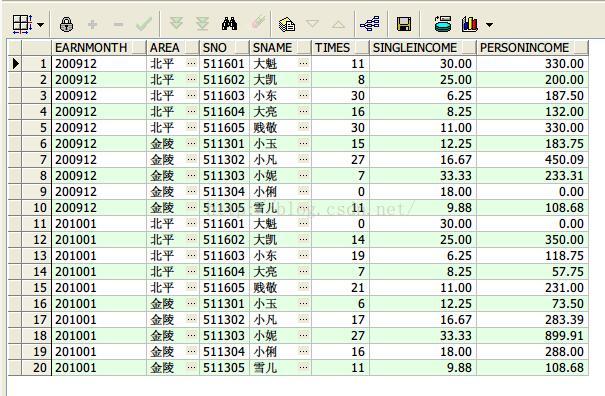Save results with floppy disk icon
605x396 pixels.
tap(404, 24)
